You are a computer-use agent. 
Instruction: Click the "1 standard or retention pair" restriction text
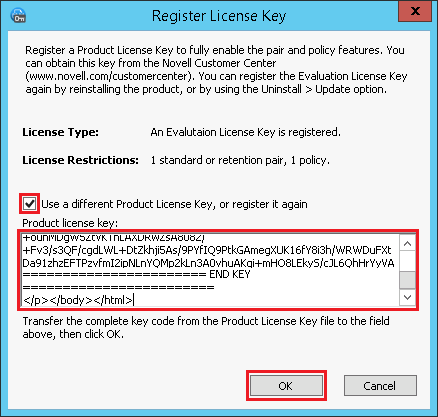(218, 160)
